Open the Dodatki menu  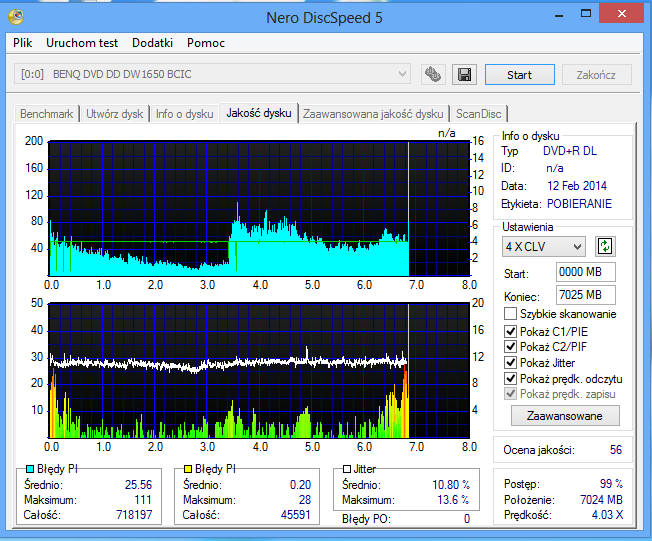coord(152,43)
